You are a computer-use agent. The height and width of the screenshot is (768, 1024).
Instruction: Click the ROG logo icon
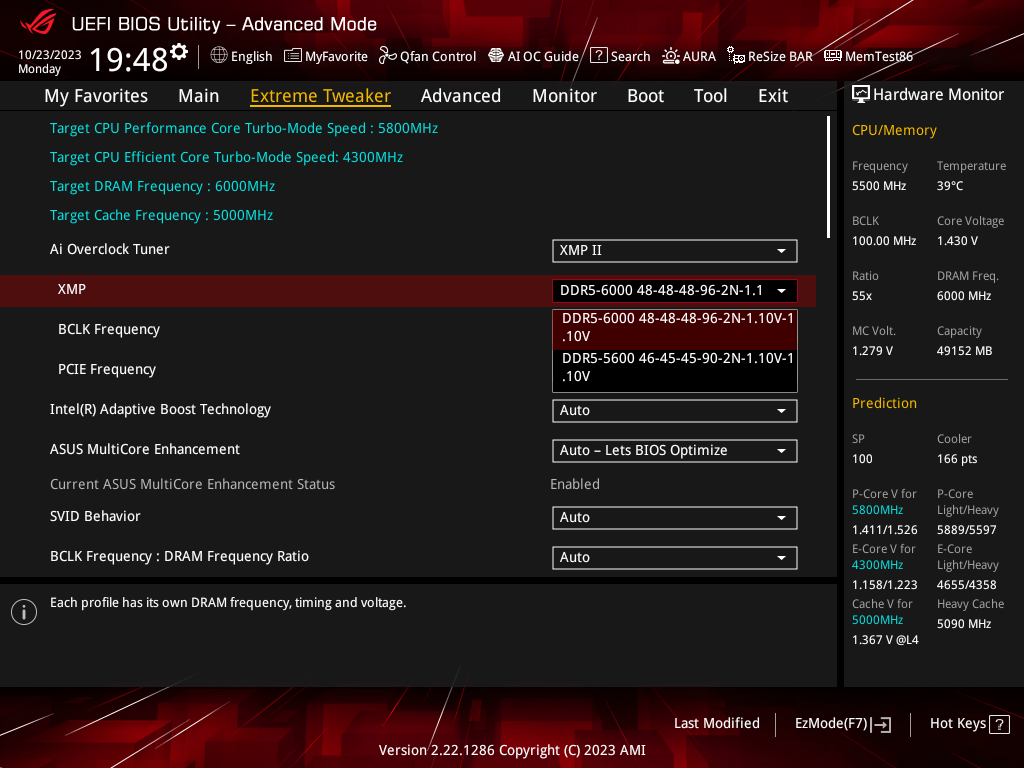(38, 24)
